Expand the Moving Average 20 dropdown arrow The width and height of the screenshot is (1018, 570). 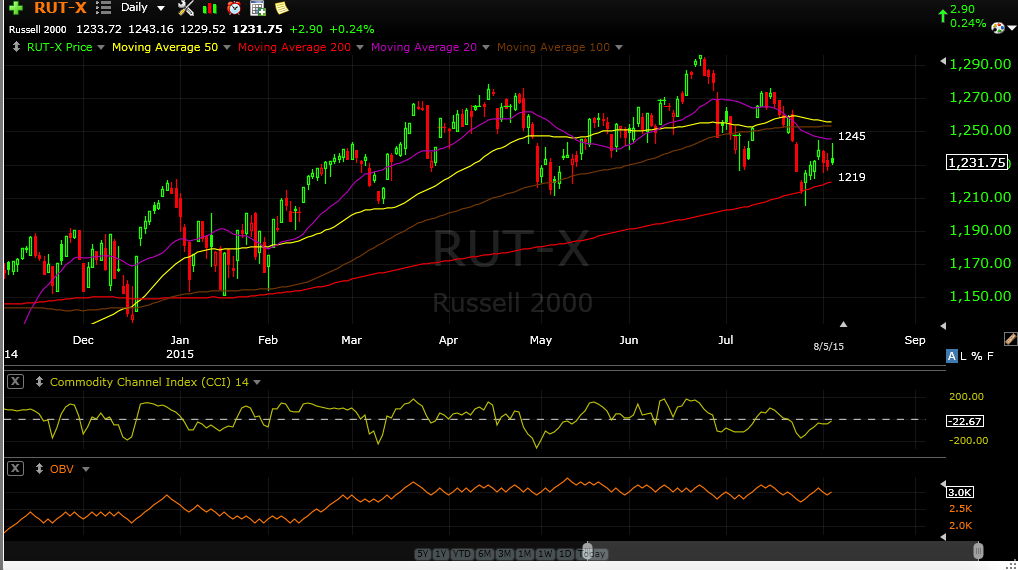pyautogui.click(x=486, y=47)
